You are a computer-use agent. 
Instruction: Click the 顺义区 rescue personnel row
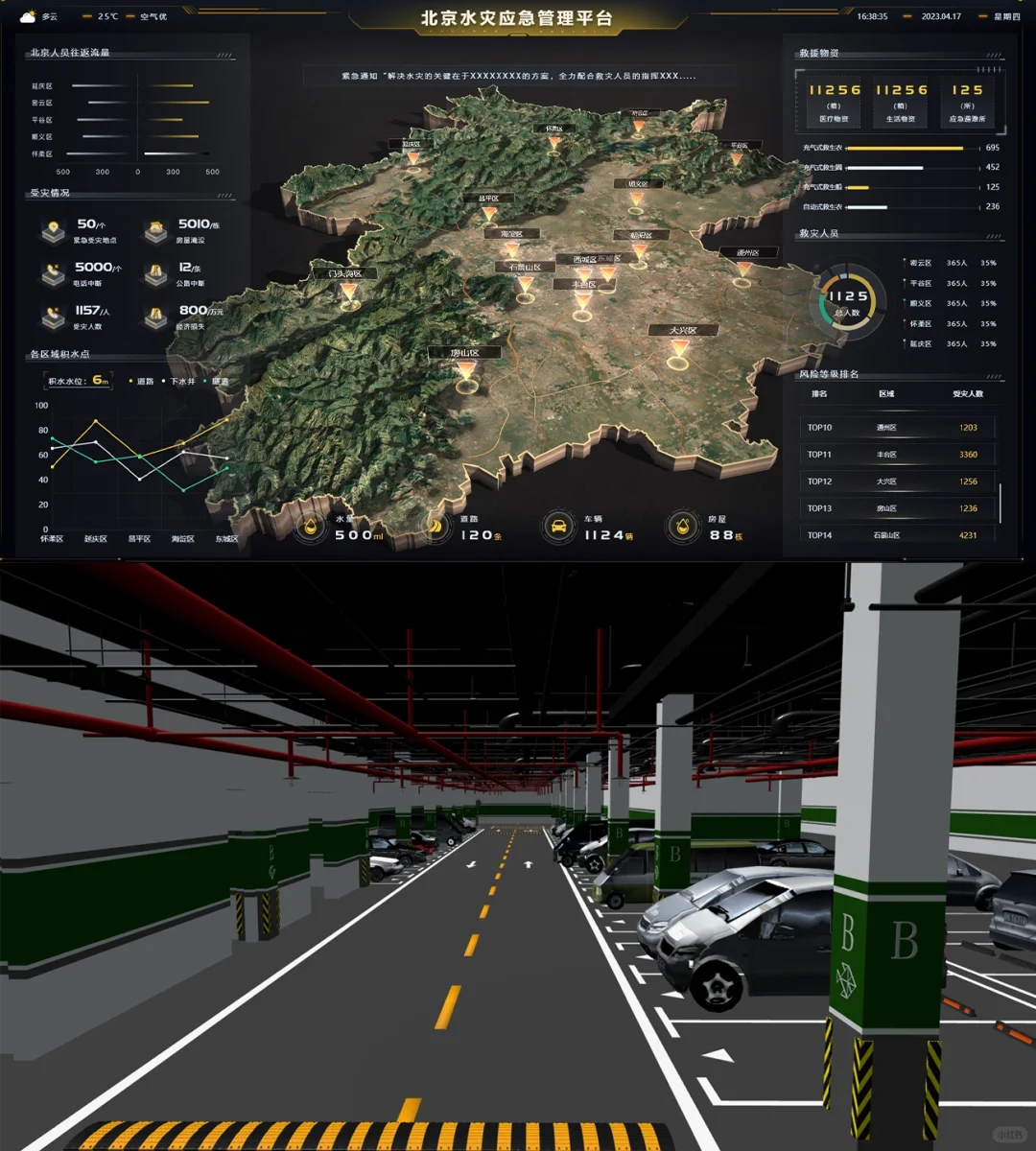pos(950,303)
